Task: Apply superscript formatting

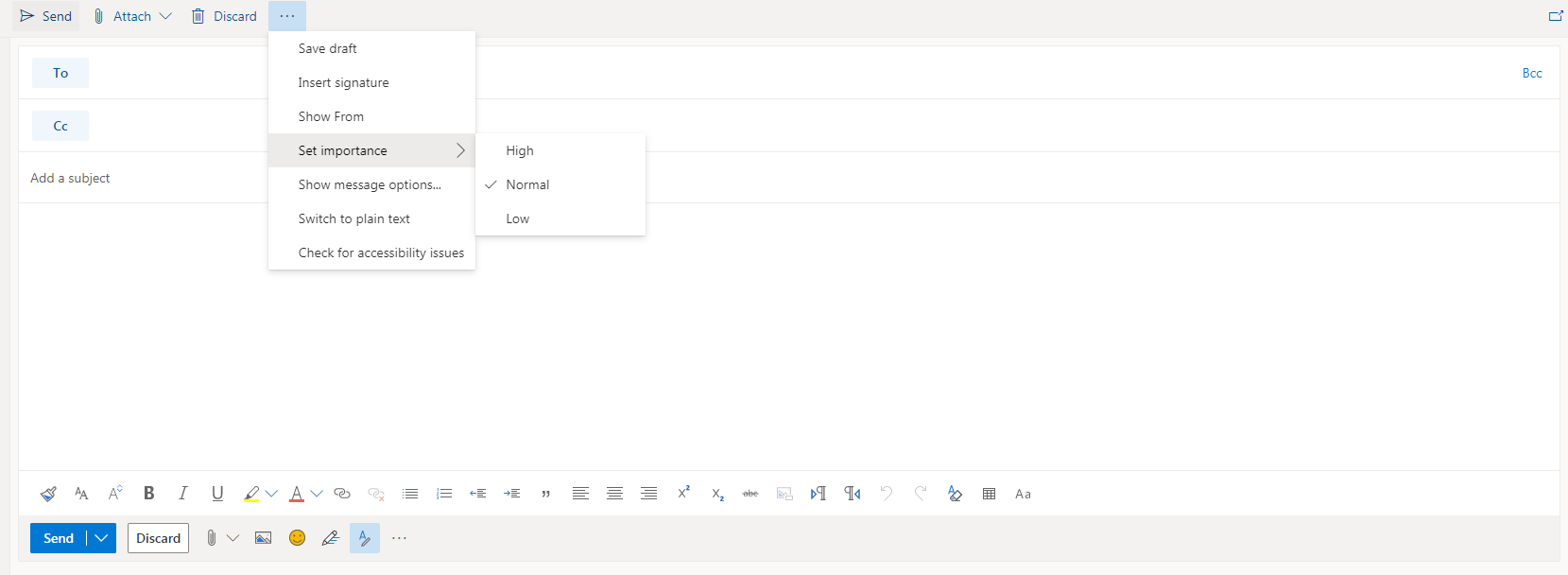Action: click(683, 493)
